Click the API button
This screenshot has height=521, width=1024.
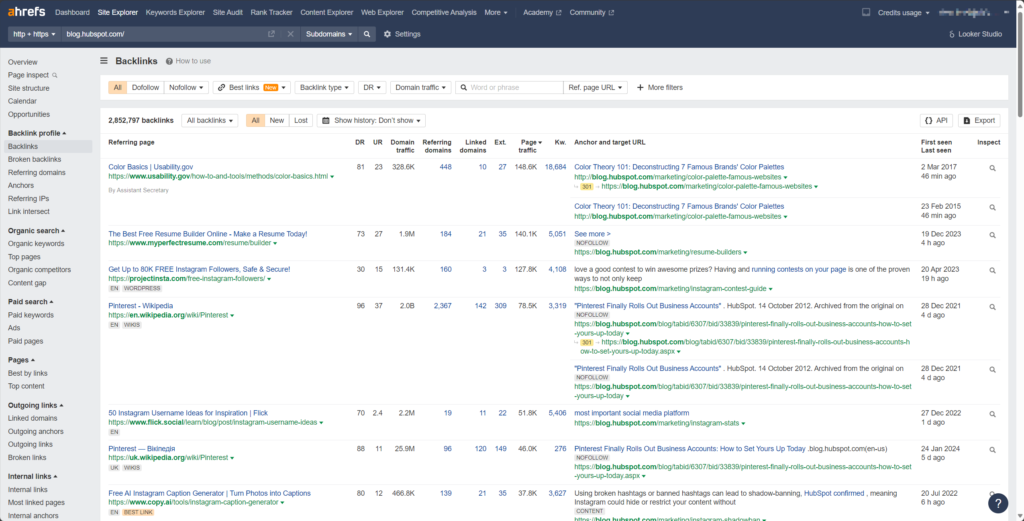point(936,120)
